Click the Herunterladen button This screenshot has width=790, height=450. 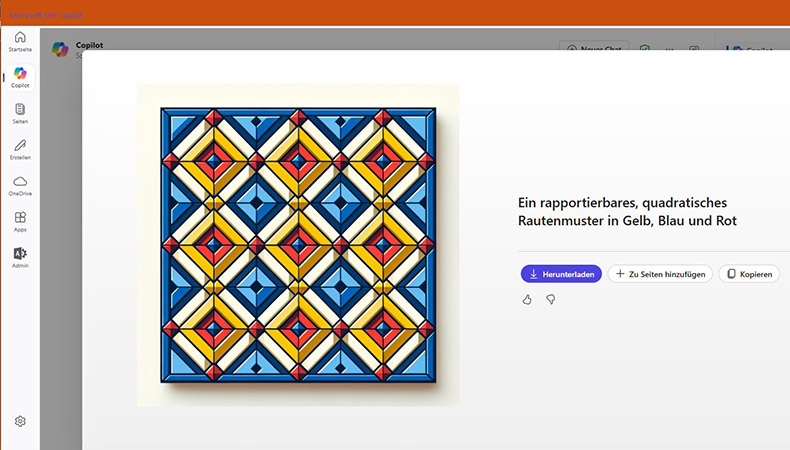coord(560,274)
